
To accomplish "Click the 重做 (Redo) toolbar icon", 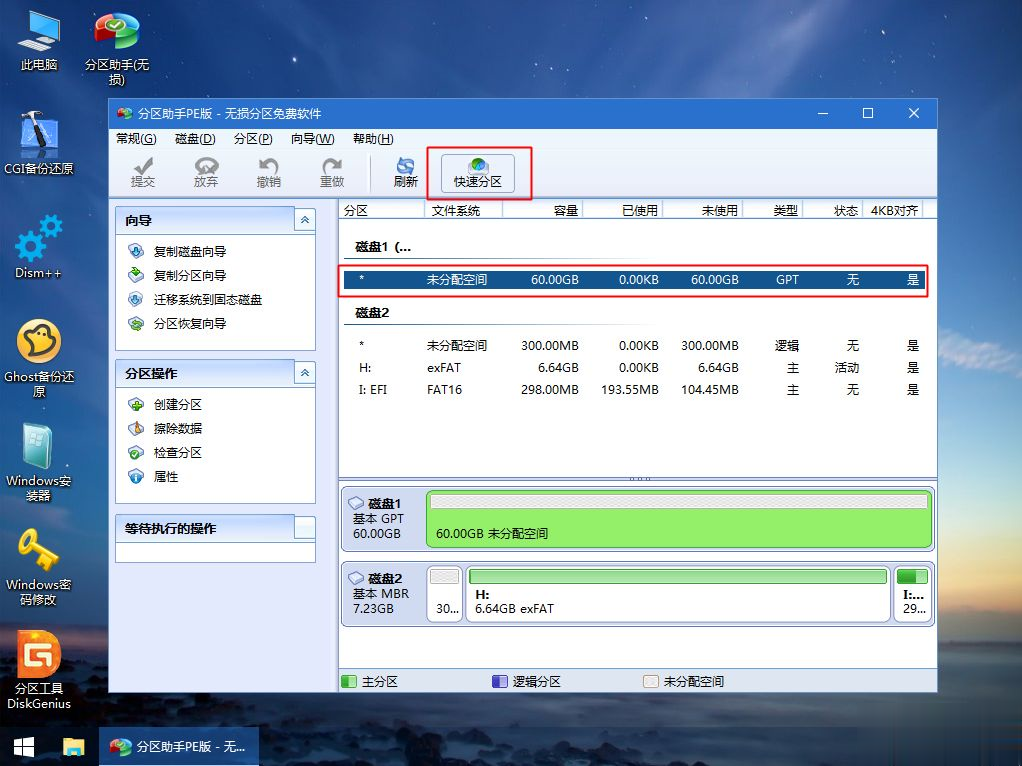I will (x=333, y=171).
